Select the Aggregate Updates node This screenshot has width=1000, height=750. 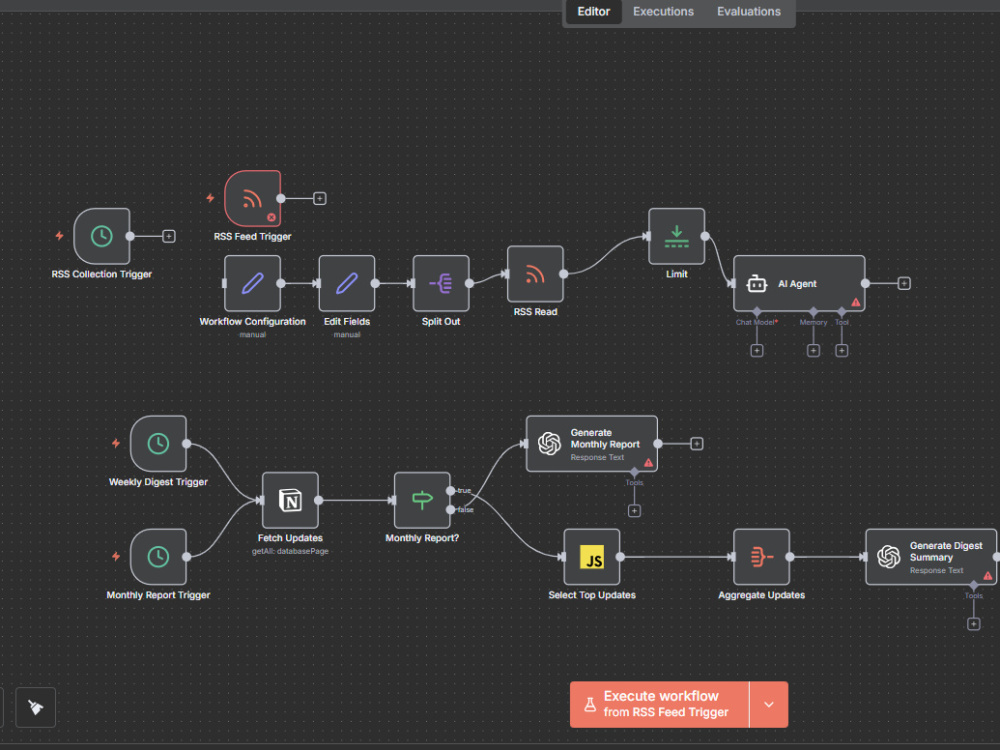pos(761,557)
